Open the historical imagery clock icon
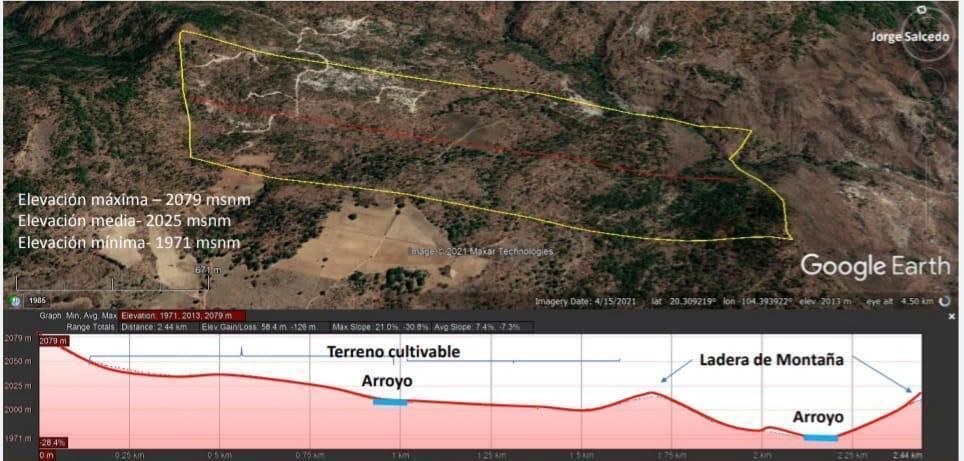Screen dimensions: 964x461 coord(15,301)
